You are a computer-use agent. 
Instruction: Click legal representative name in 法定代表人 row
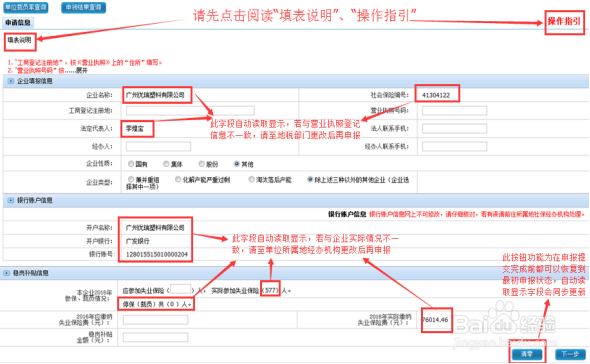(135, 129)
